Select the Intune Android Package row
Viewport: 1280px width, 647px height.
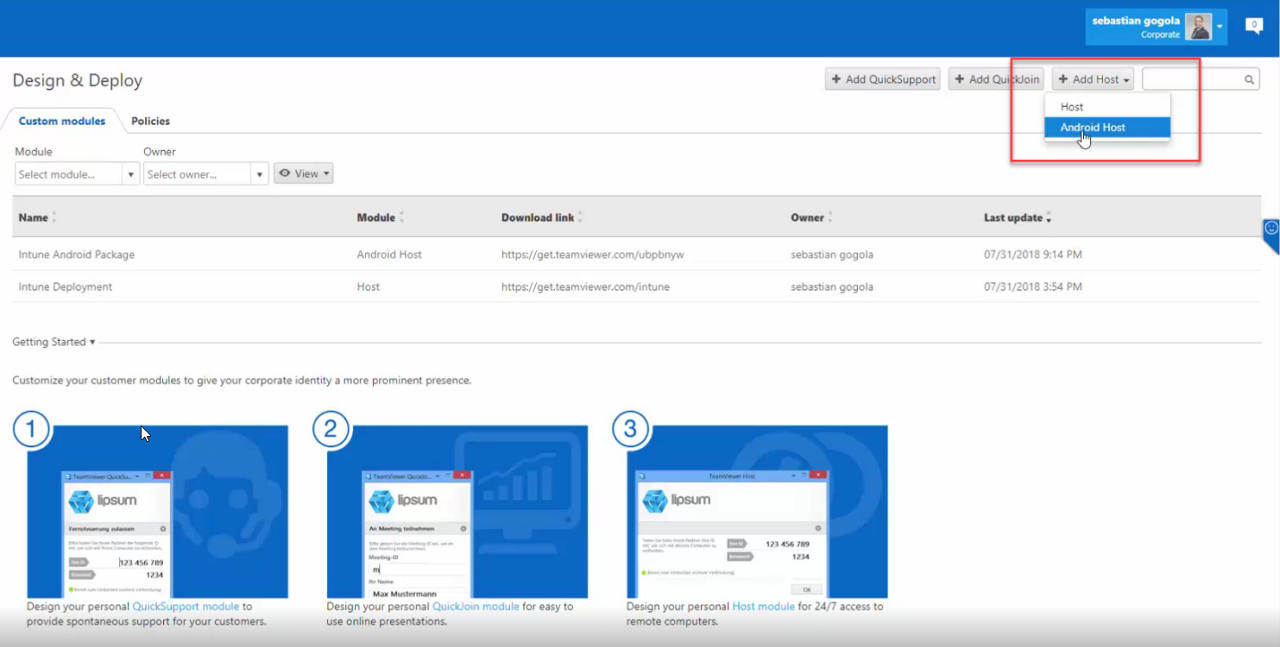(76, 255)
